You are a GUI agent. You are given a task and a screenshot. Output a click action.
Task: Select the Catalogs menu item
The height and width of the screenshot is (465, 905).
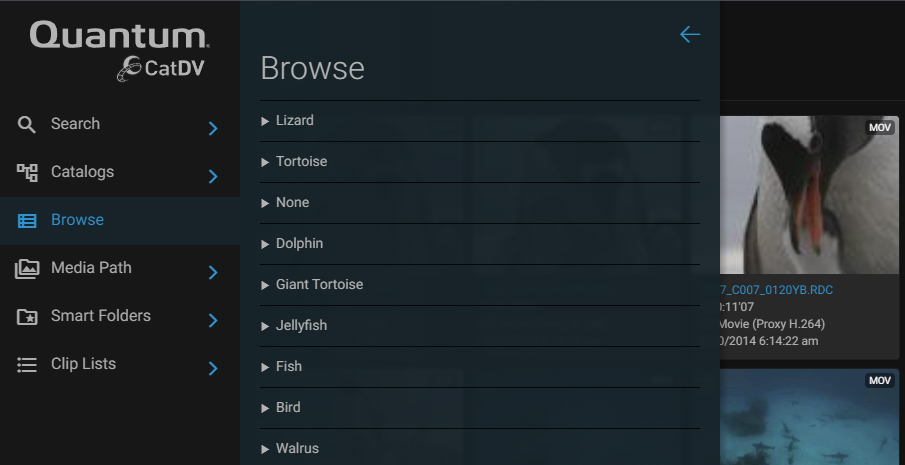(120, 172)
